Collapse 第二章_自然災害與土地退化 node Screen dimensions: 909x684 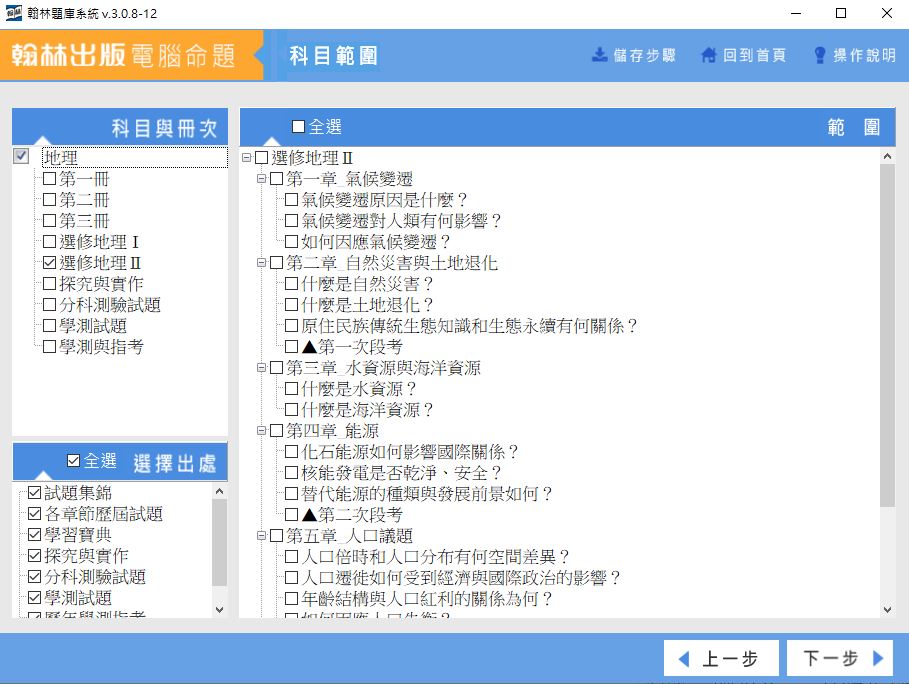tap(261, 263)
